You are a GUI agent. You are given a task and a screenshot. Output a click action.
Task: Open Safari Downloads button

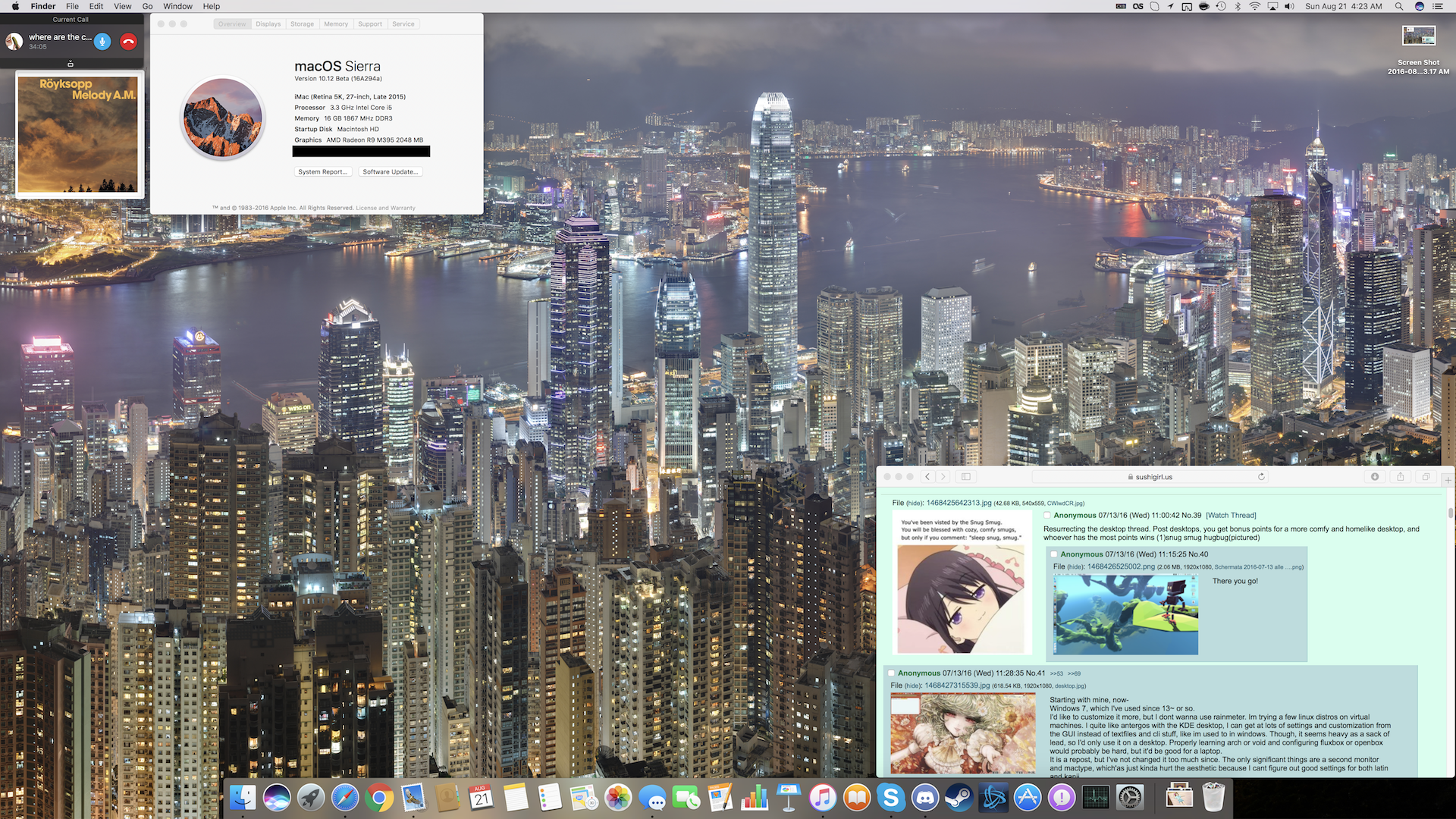(1375, 477)
